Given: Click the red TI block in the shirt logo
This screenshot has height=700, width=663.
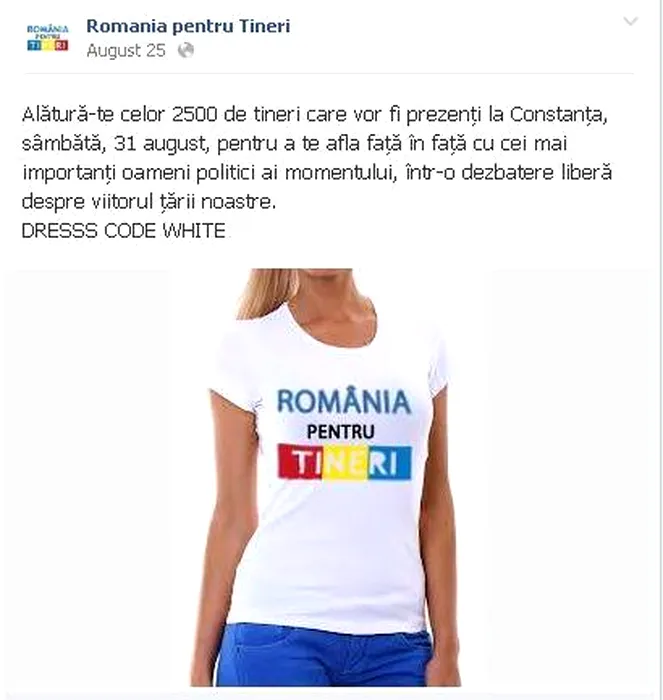Looking at the screenshot, I should point(300,462).
